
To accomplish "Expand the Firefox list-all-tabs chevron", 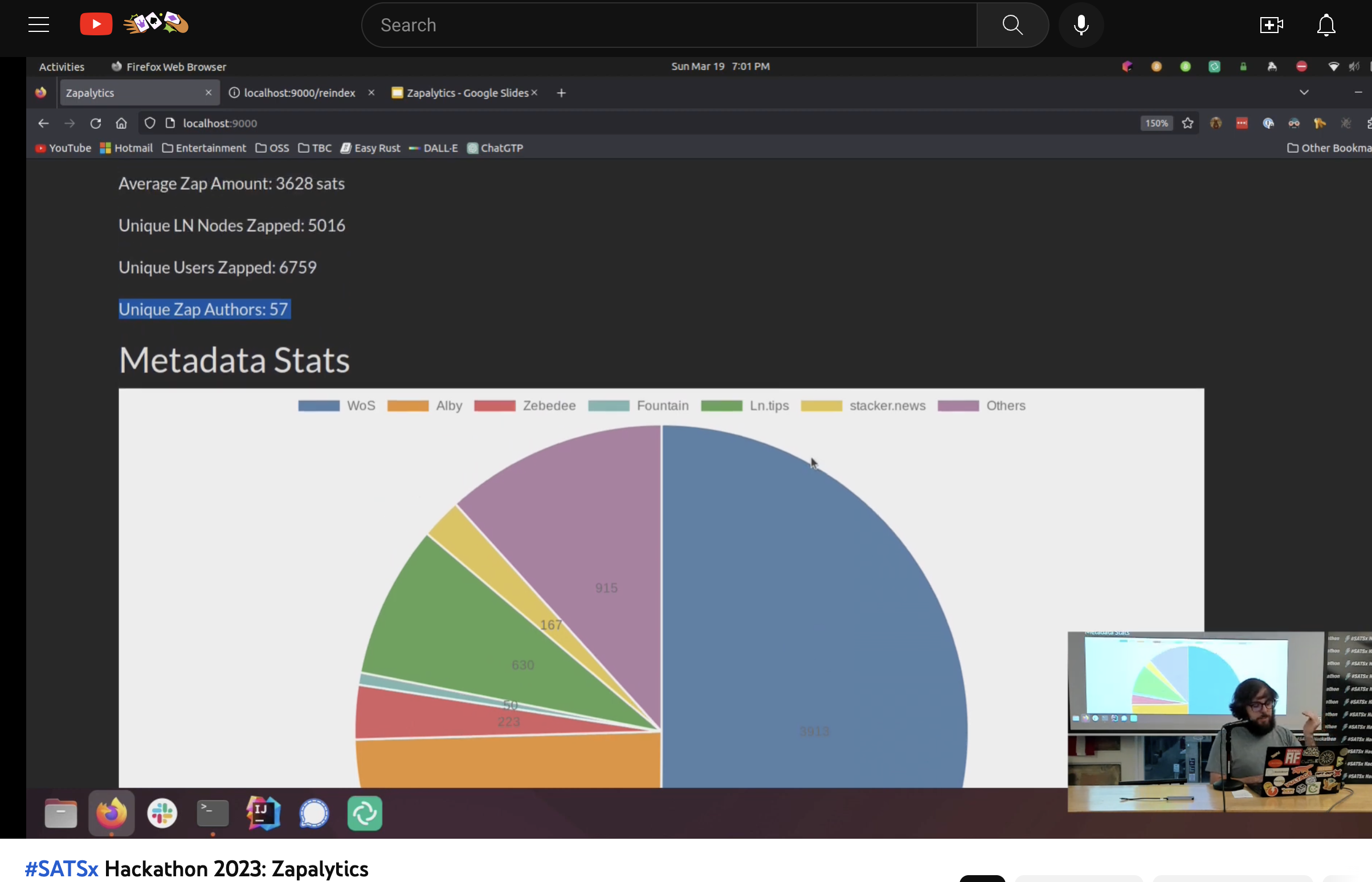I will [x=1304, y=93].
